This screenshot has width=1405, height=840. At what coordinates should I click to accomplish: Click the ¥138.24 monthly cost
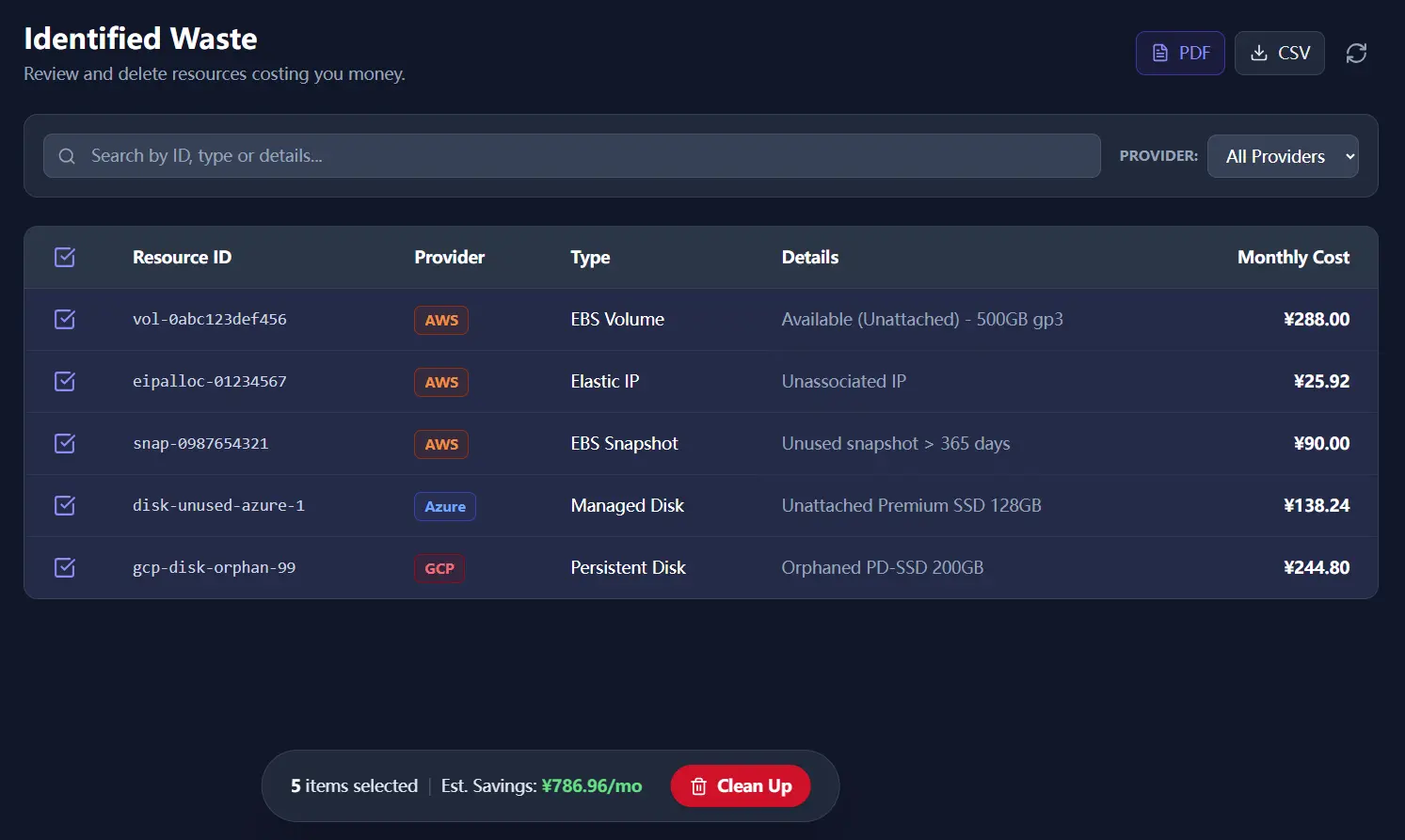tap(1317, 505)
